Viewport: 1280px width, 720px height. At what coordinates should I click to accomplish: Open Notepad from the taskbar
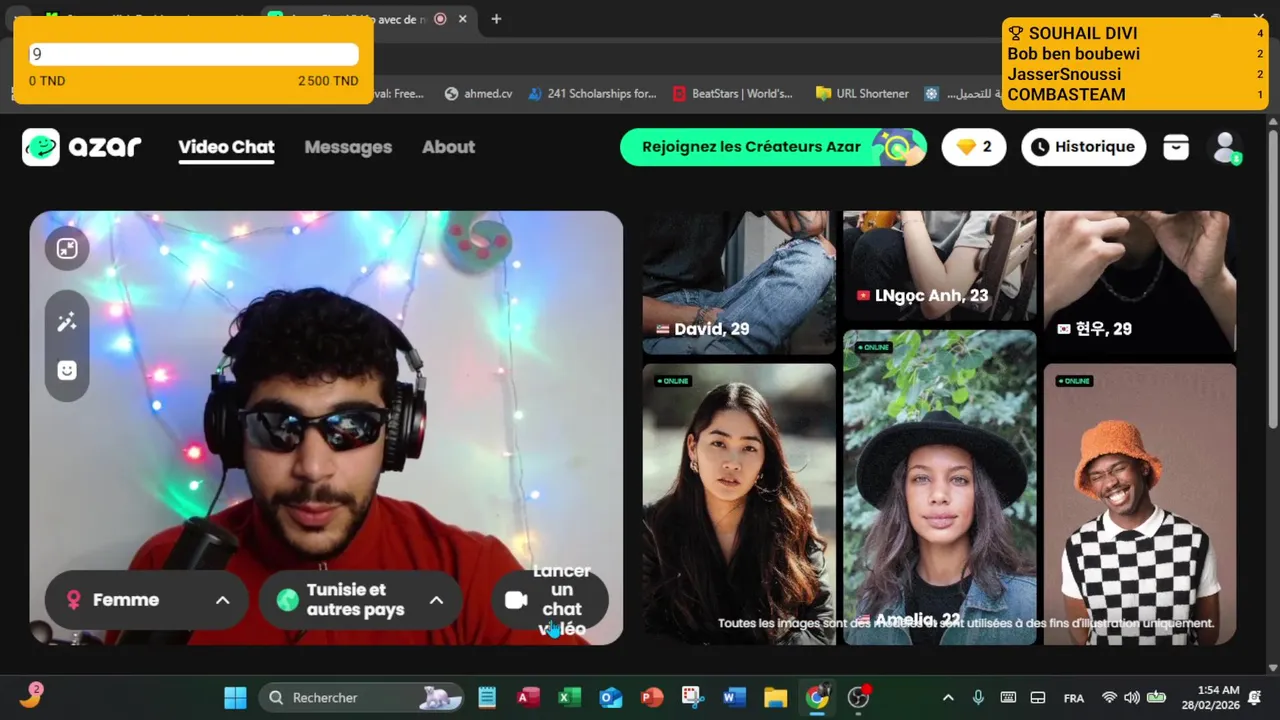(x=487, y=697)
